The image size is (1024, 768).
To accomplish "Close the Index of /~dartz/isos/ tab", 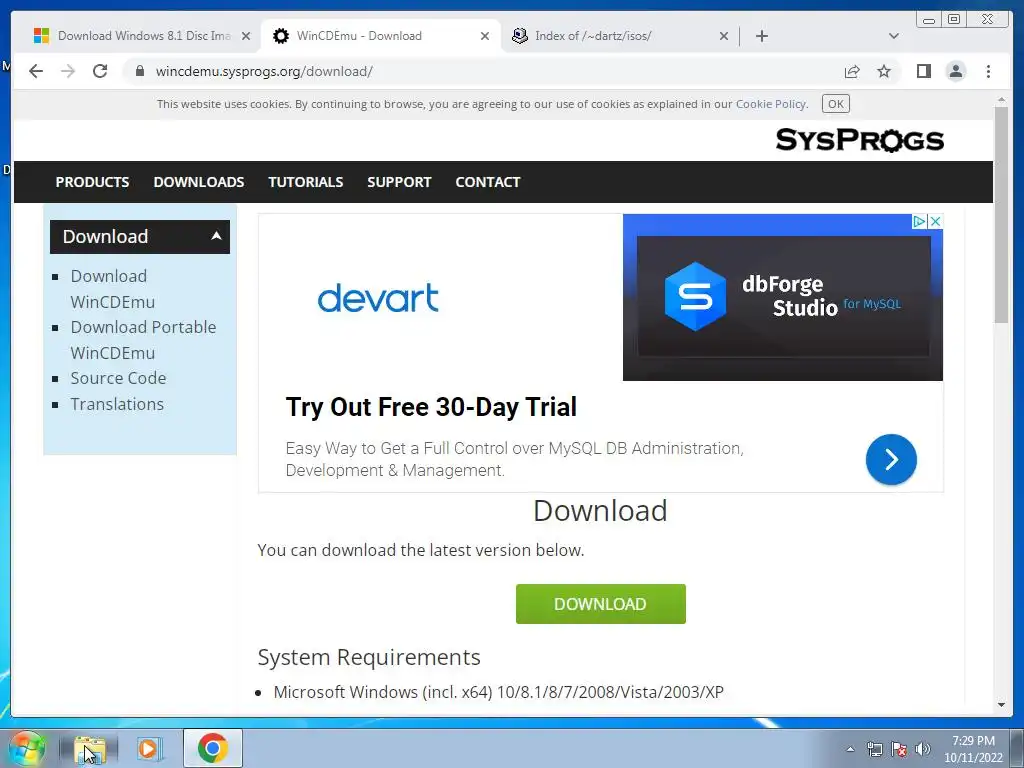I will [x=724, y=36].
